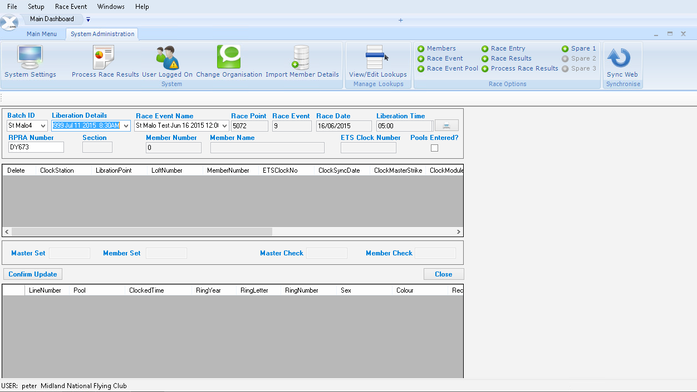Click the Member Set field
The image size is (697, 392).
(166, 253)
